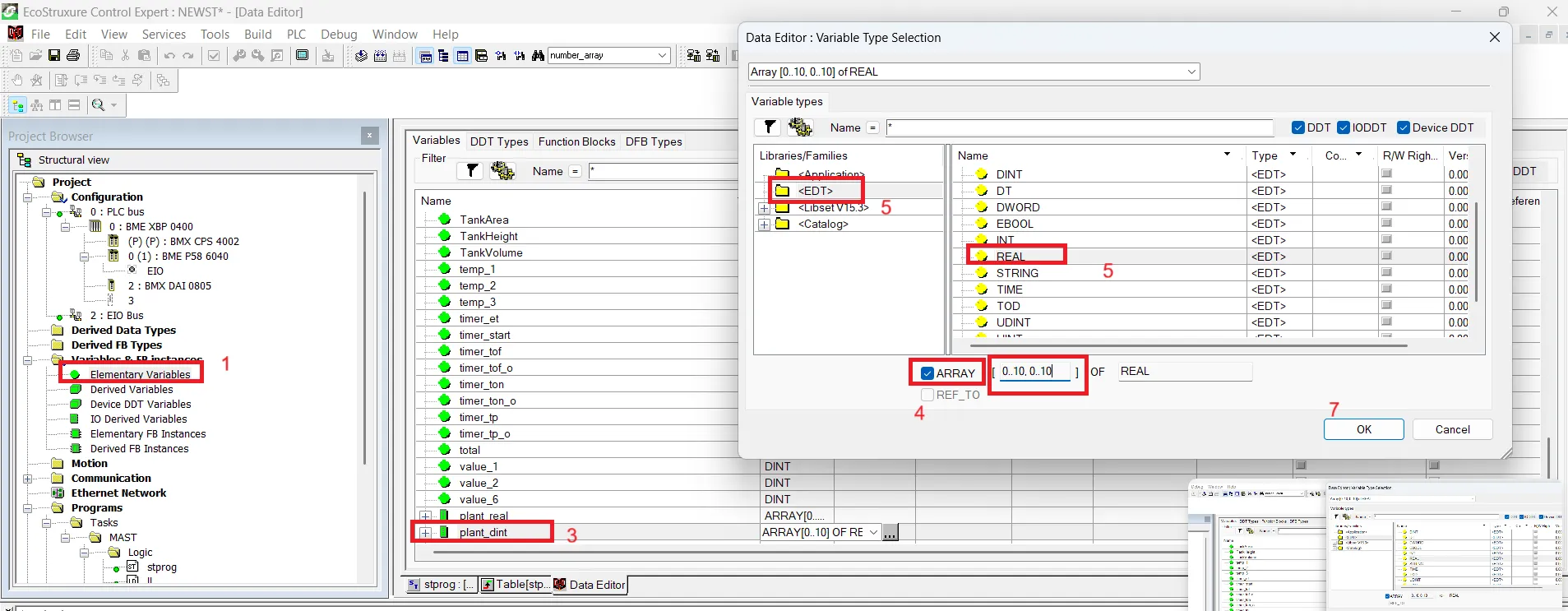1568x611 pixels.
Task: Click the binoculars search icon
Action: (x=538, y=56)
